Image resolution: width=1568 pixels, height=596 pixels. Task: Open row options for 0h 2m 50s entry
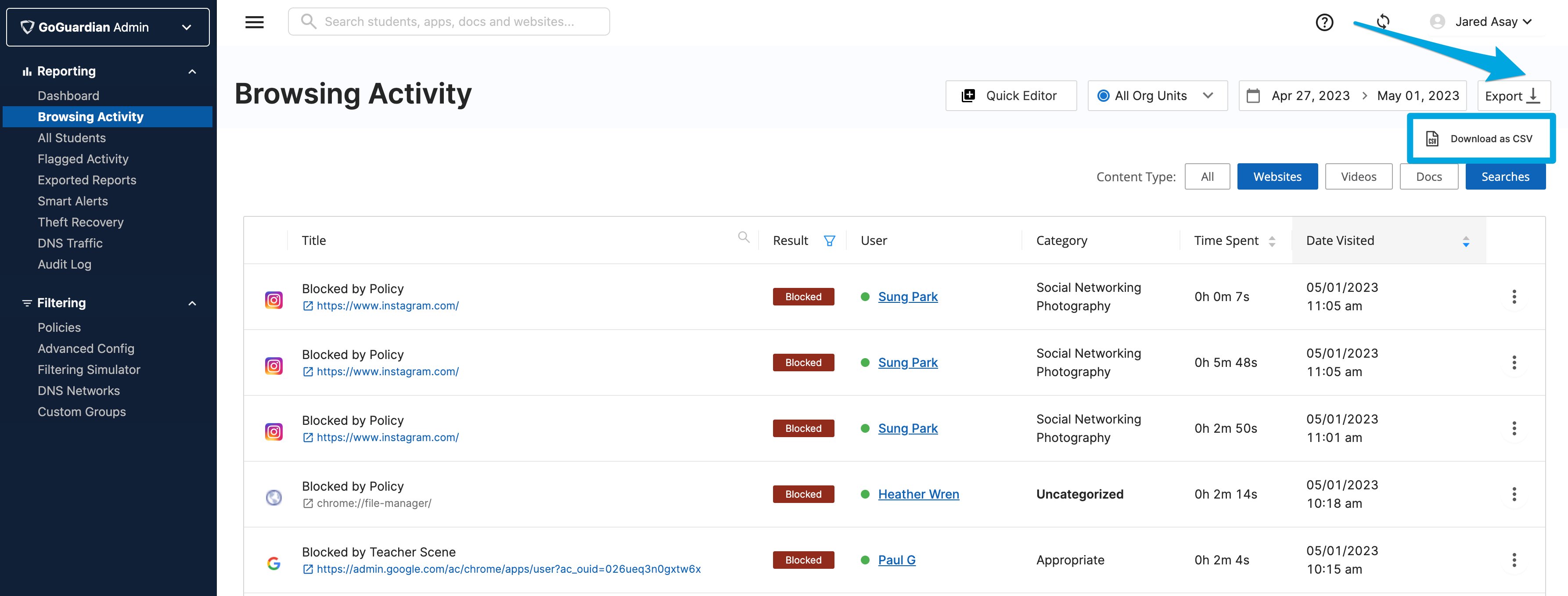(x=1514, y=428)
